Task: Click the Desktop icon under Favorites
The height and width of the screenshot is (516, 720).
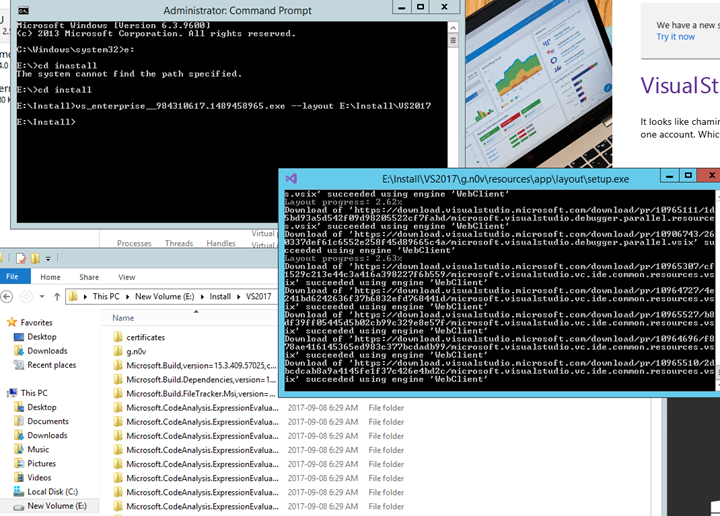Action: pyautogui.click(x=19, y=337)
